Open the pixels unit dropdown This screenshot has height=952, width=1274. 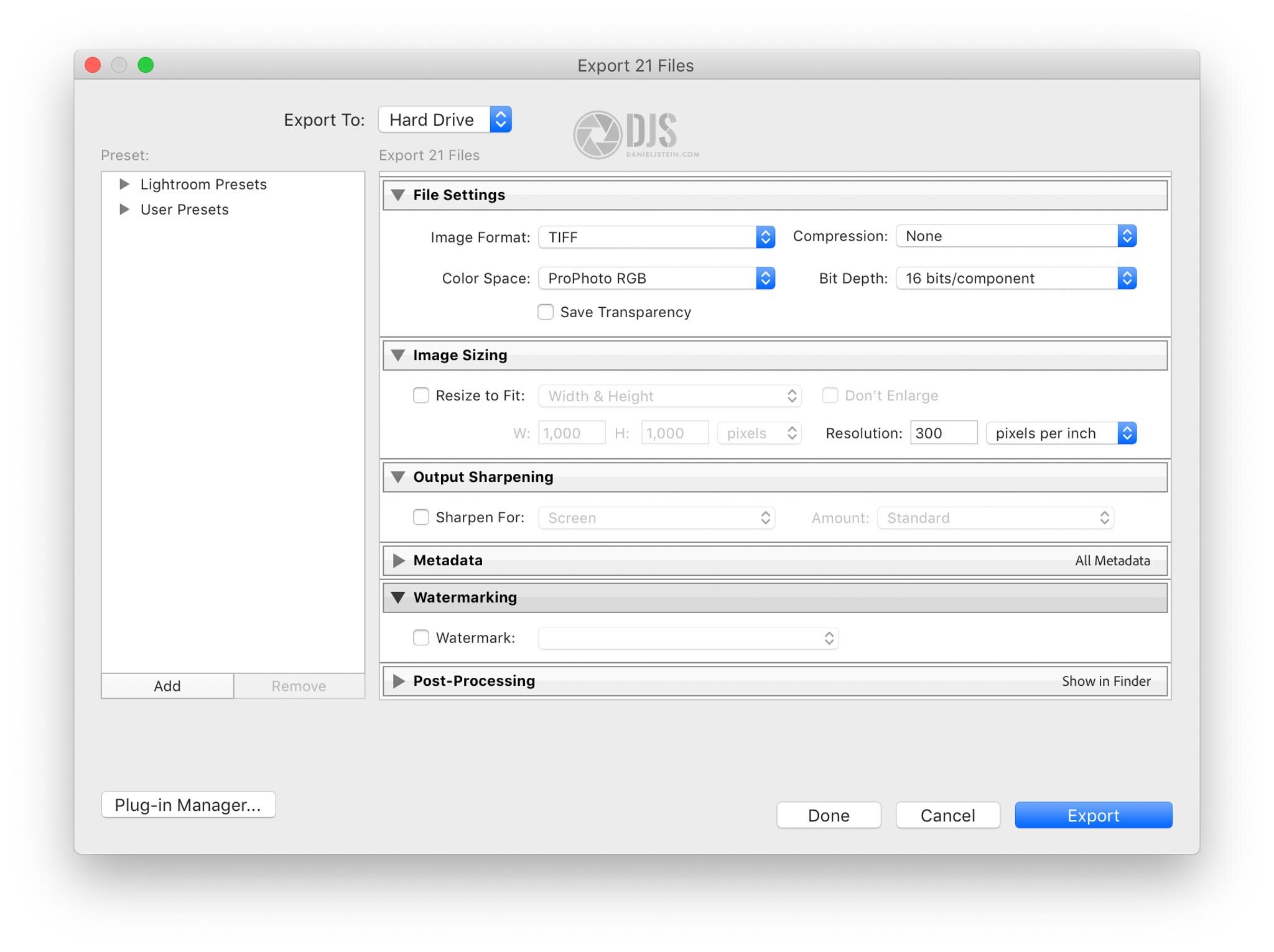tap(759, 433)
